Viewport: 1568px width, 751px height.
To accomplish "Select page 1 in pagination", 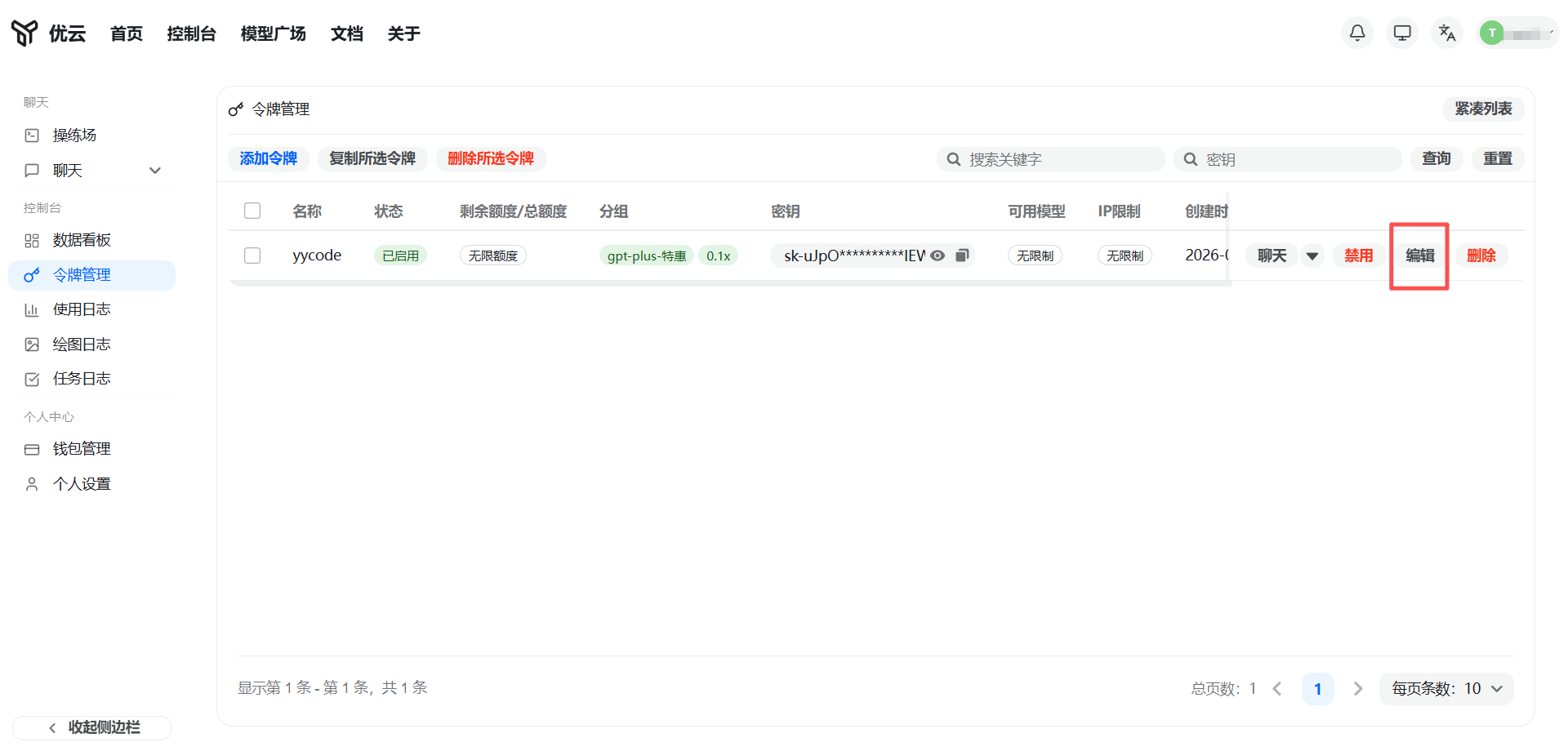I will click(1317, 688).
